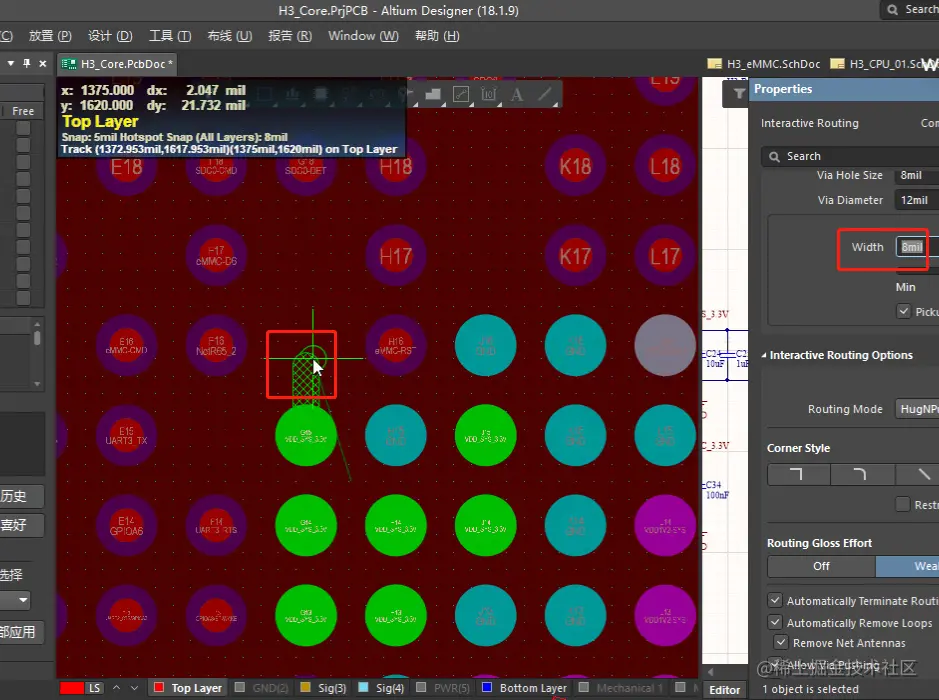
Task: Select the Place Polygon Region tool
Action: [432, 94]
